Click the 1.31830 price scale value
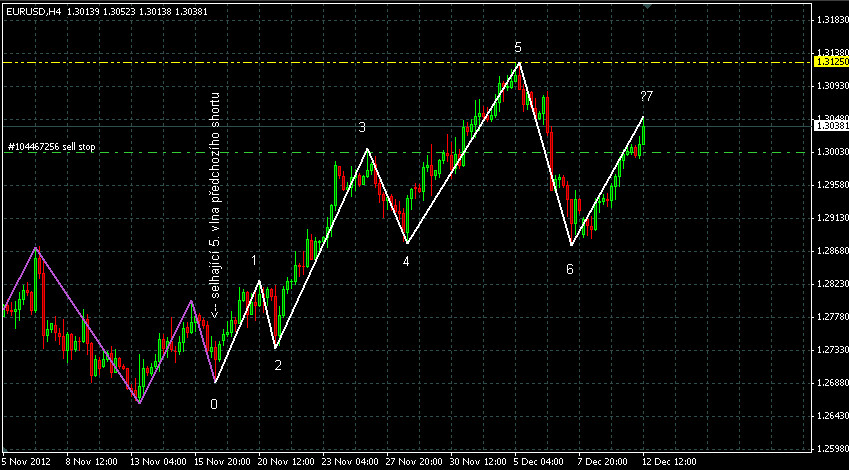The width and height of the screenshot is (849, 470). 828,20
